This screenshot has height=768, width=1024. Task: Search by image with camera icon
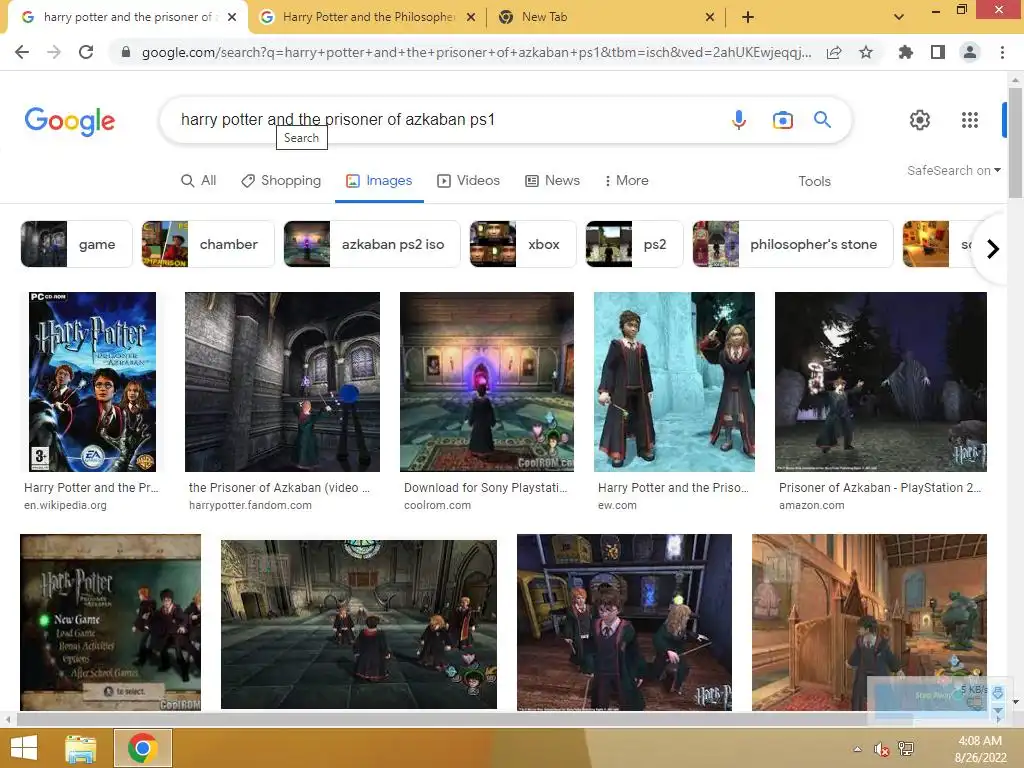click(782, 120)
